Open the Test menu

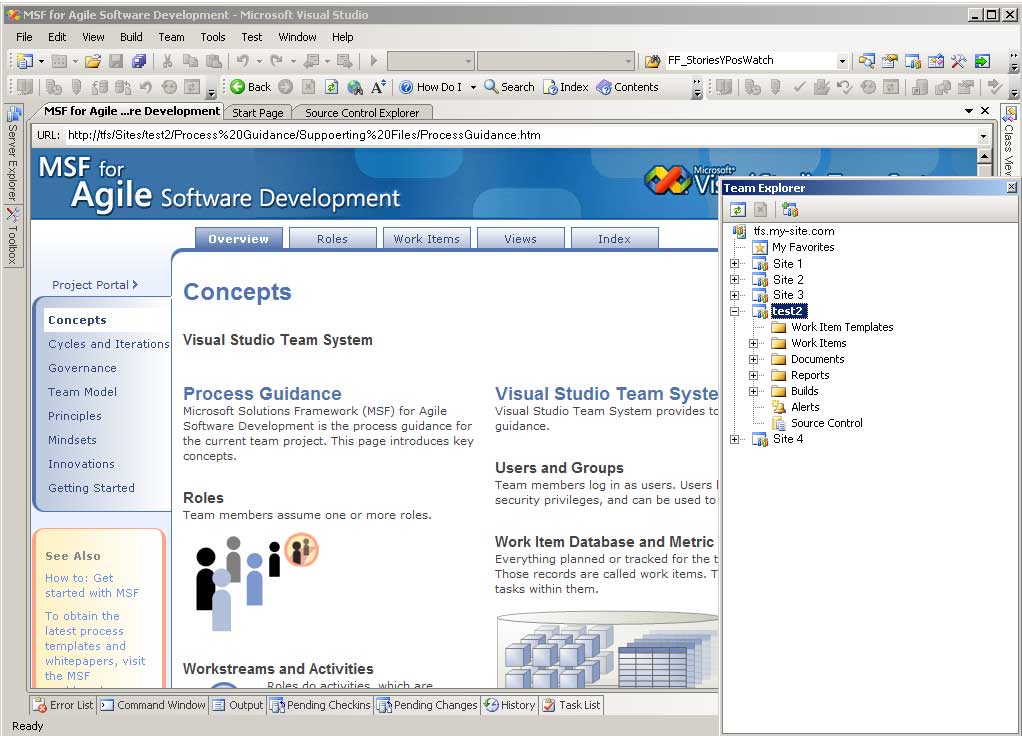tap(252, 37)
